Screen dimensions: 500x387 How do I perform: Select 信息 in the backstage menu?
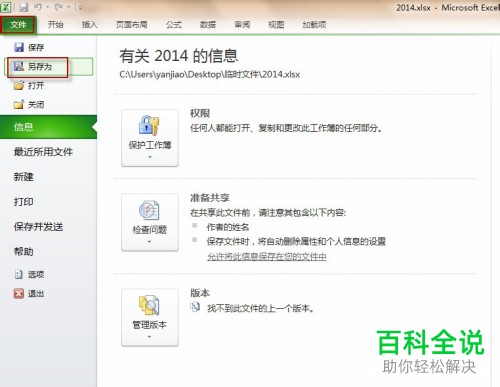point(48,127)
